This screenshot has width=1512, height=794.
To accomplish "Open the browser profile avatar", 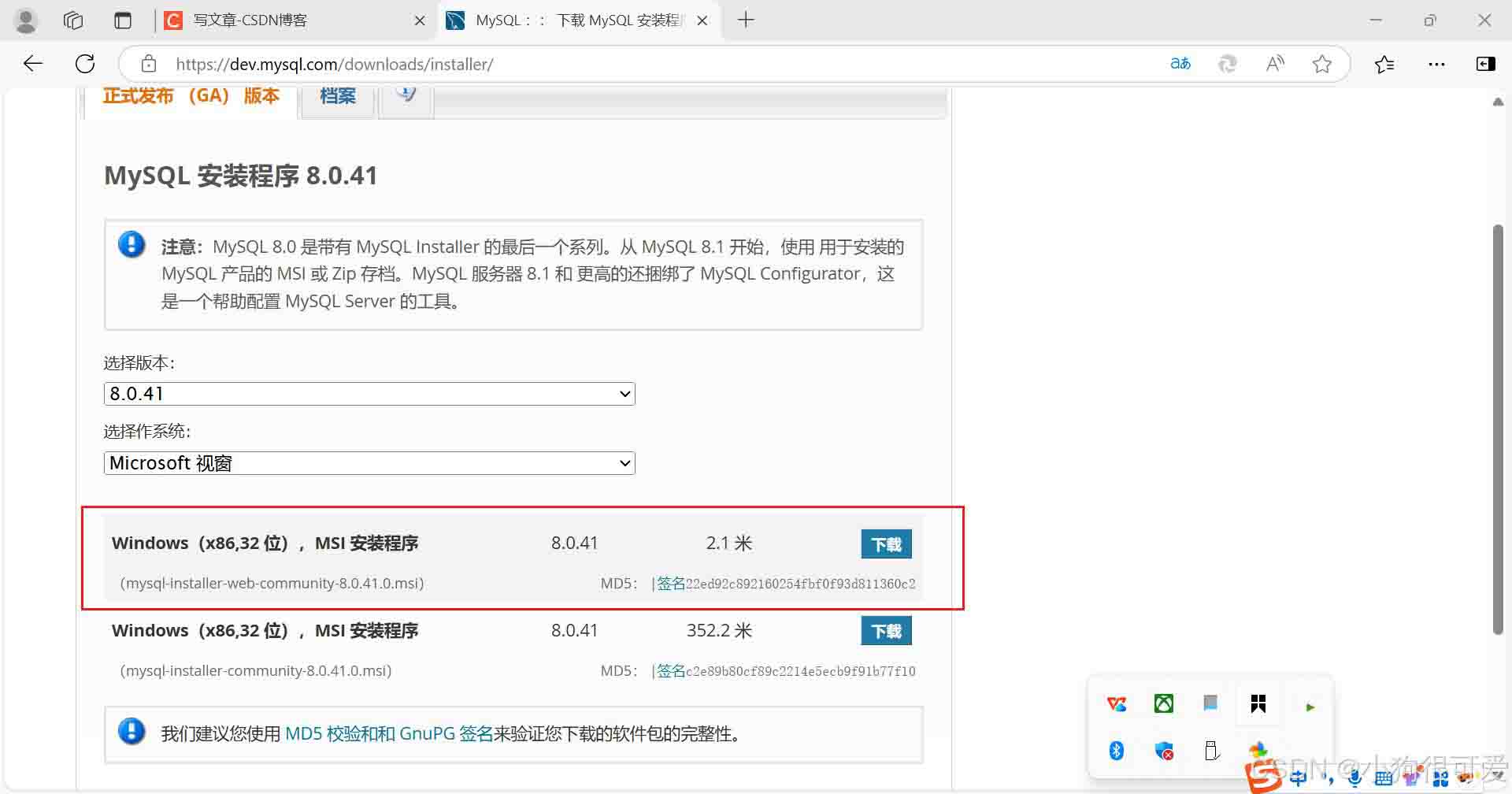I will 26,20.
